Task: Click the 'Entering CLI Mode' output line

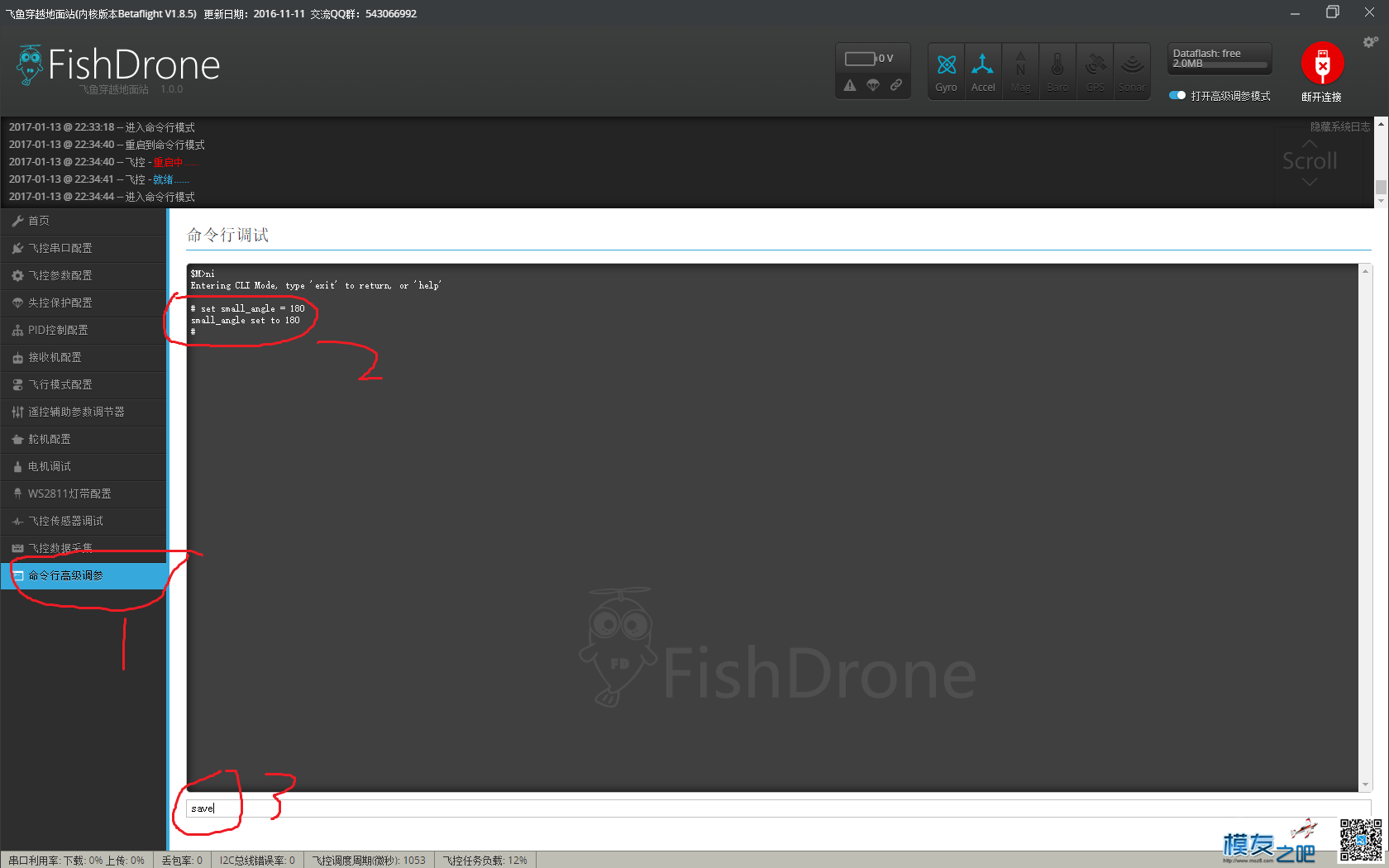Action: (x=316, y=286)
